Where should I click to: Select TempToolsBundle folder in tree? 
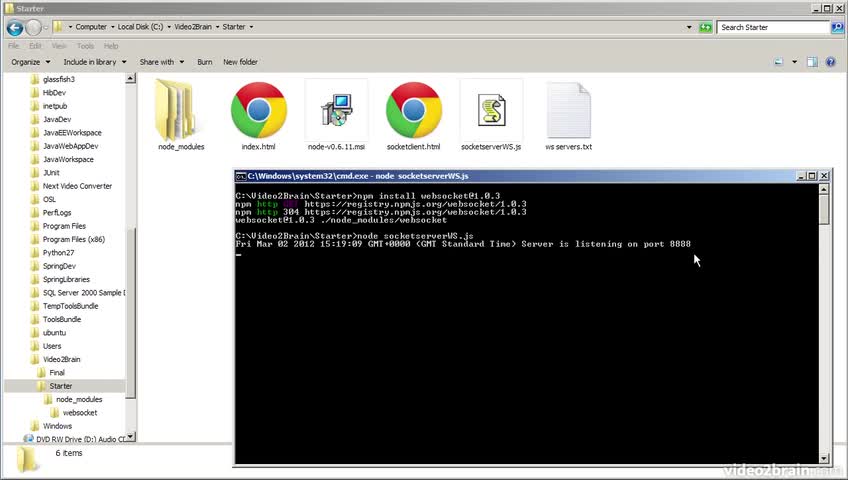(70, 306)
